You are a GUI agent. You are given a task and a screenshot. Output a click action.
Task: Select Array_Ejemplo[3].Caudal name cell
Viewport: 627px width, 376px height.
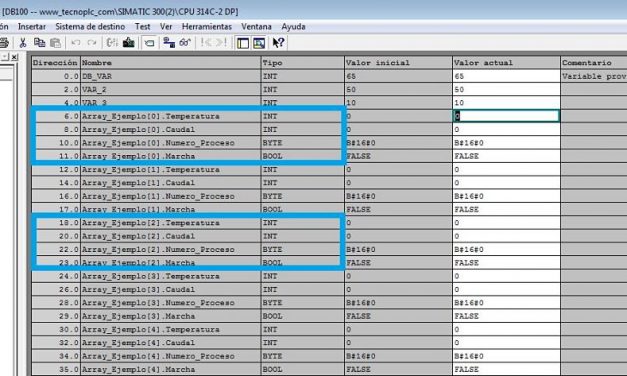[x=170, y=290]
